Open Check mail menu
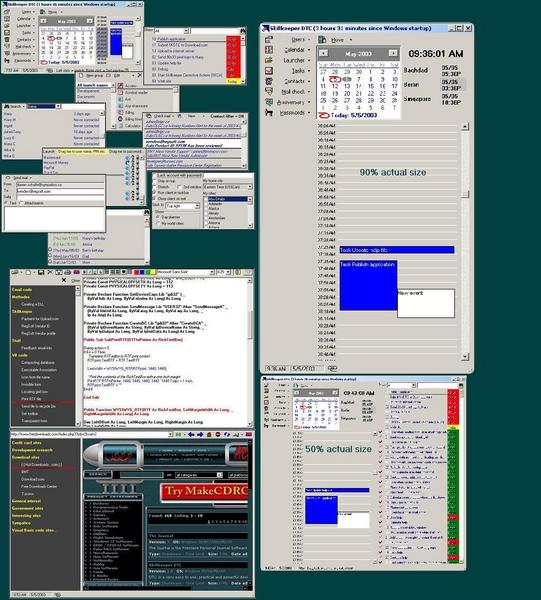The width and height of the screenshot is (541, 600). tap(163, 116)
